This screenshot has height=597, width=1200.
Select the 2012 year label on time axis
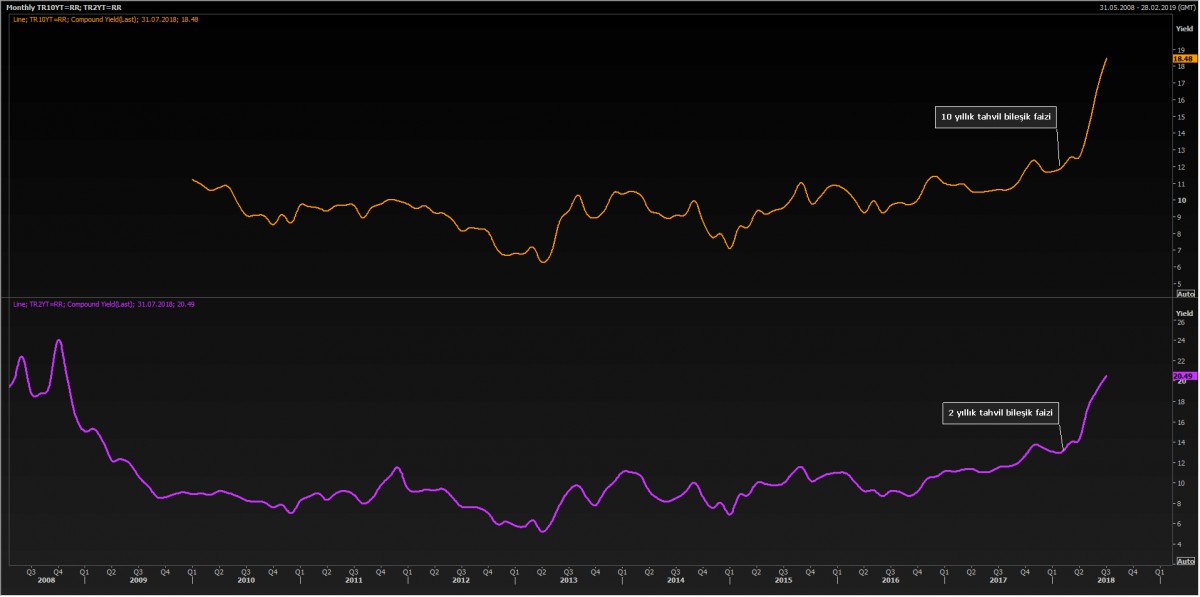pos(460,580)
